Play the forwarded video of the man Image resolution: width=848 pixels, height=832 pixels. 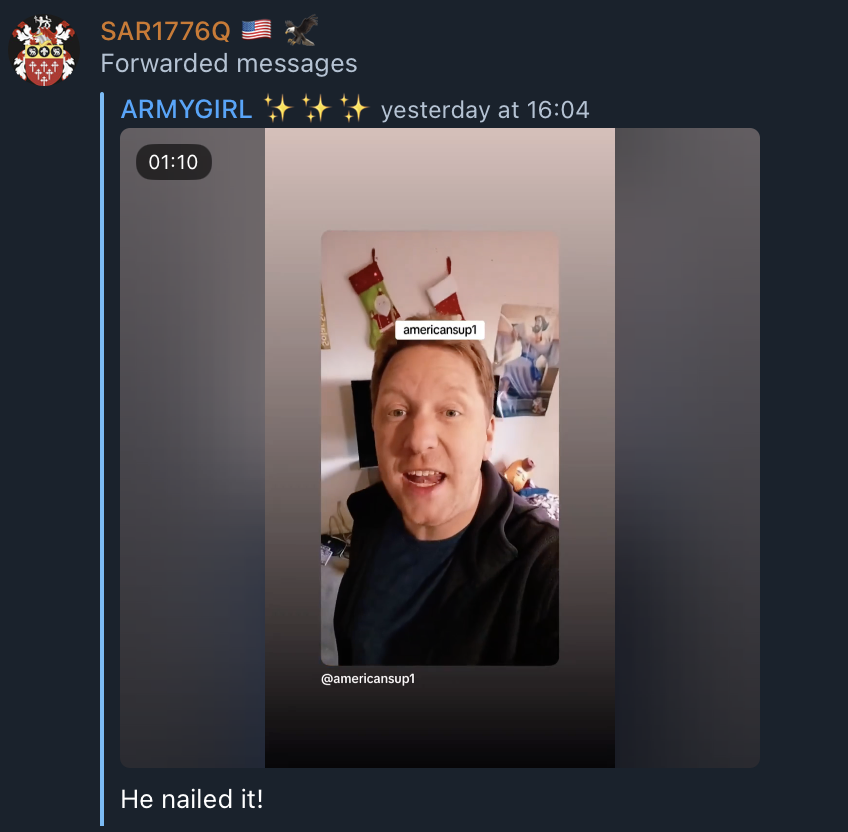coord(440,447)
